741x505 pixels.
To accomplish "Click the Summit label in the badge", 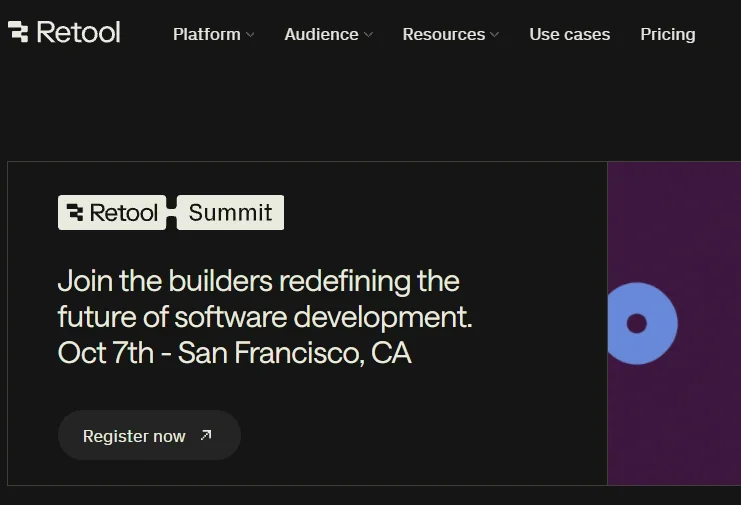I will (x=230, y=213).
